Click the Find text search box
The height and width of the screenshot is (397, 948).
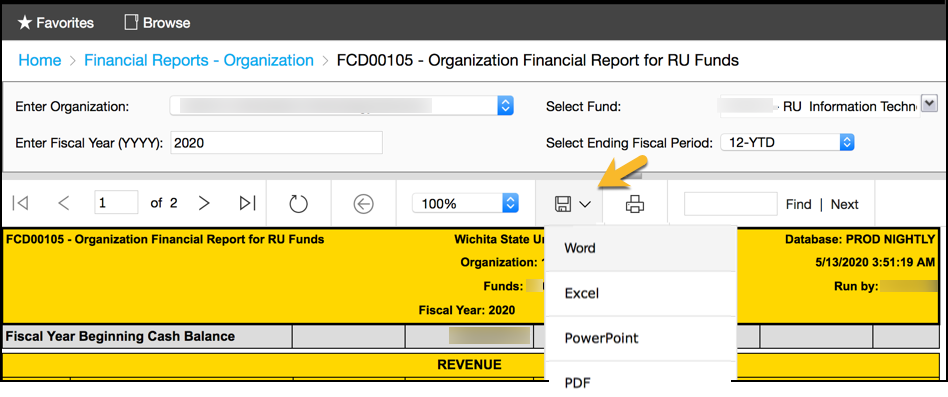point(730,204)
